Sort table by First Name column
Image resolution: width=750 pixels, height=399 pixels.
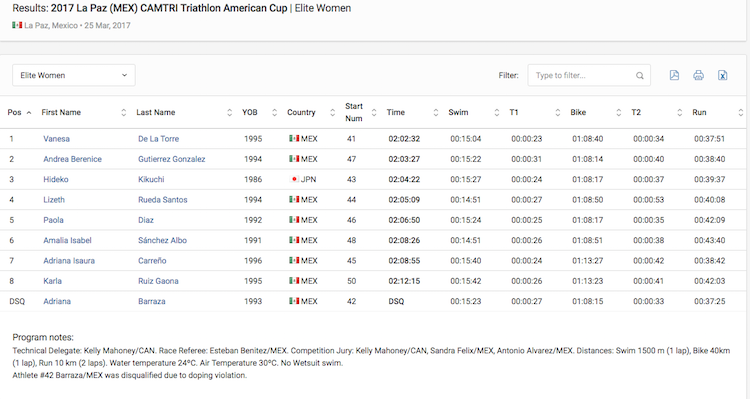[83, 112]
